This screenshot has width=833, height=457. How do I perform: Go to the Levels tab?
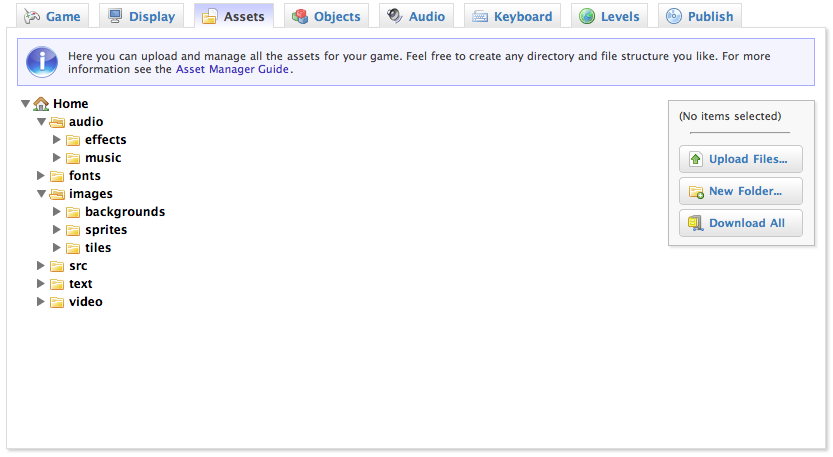coord(609,16)
